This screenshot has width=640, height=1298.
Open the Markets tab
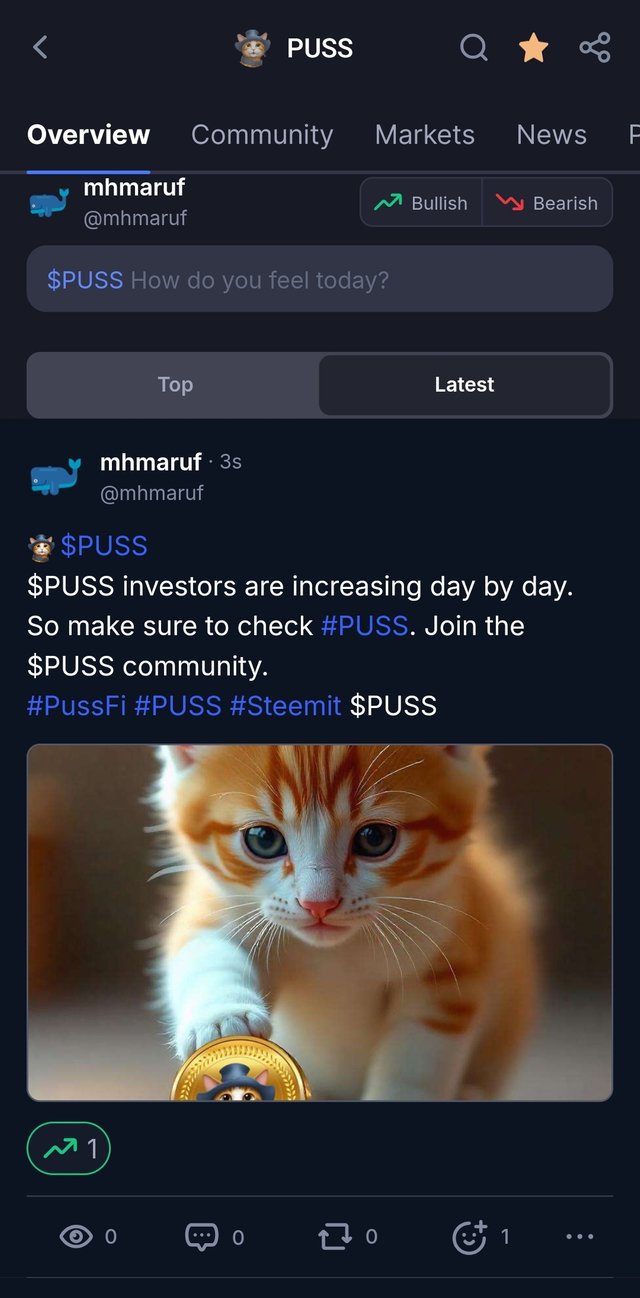coord(425,135)
